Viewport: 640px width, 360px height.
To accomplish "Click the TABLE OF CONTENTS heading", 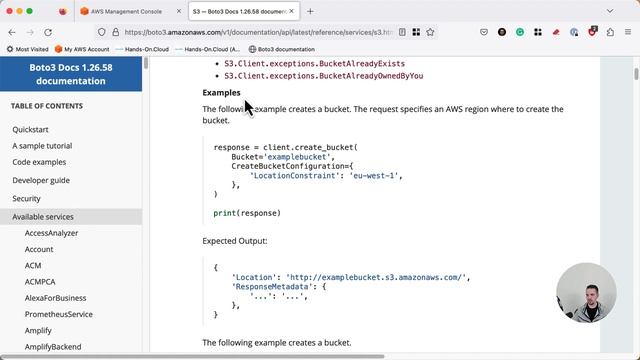I will pos(47,106).
